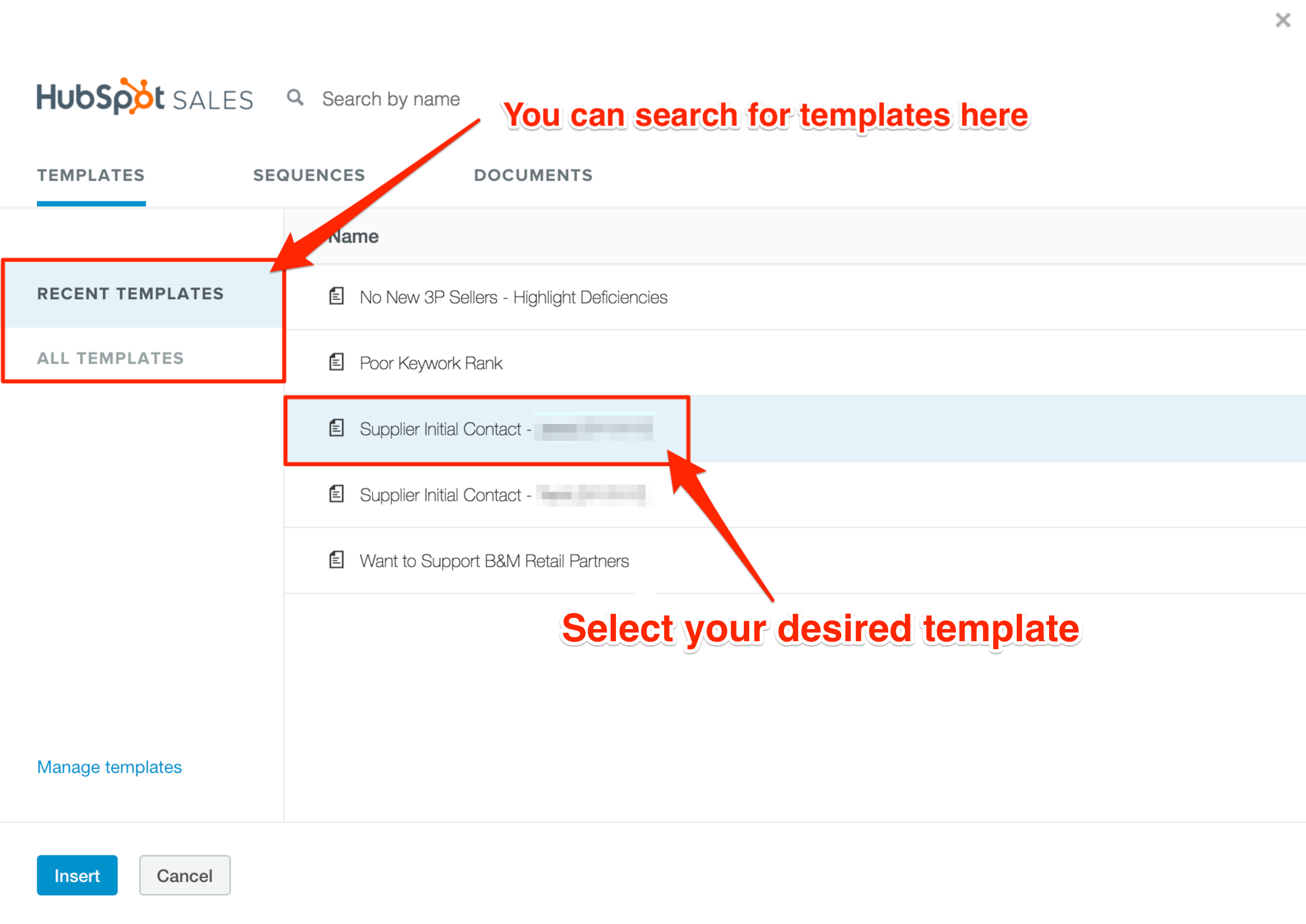Click the document icon beside Want to Support B&M
Screen dimensions: 1306x924
click(336, 560)
